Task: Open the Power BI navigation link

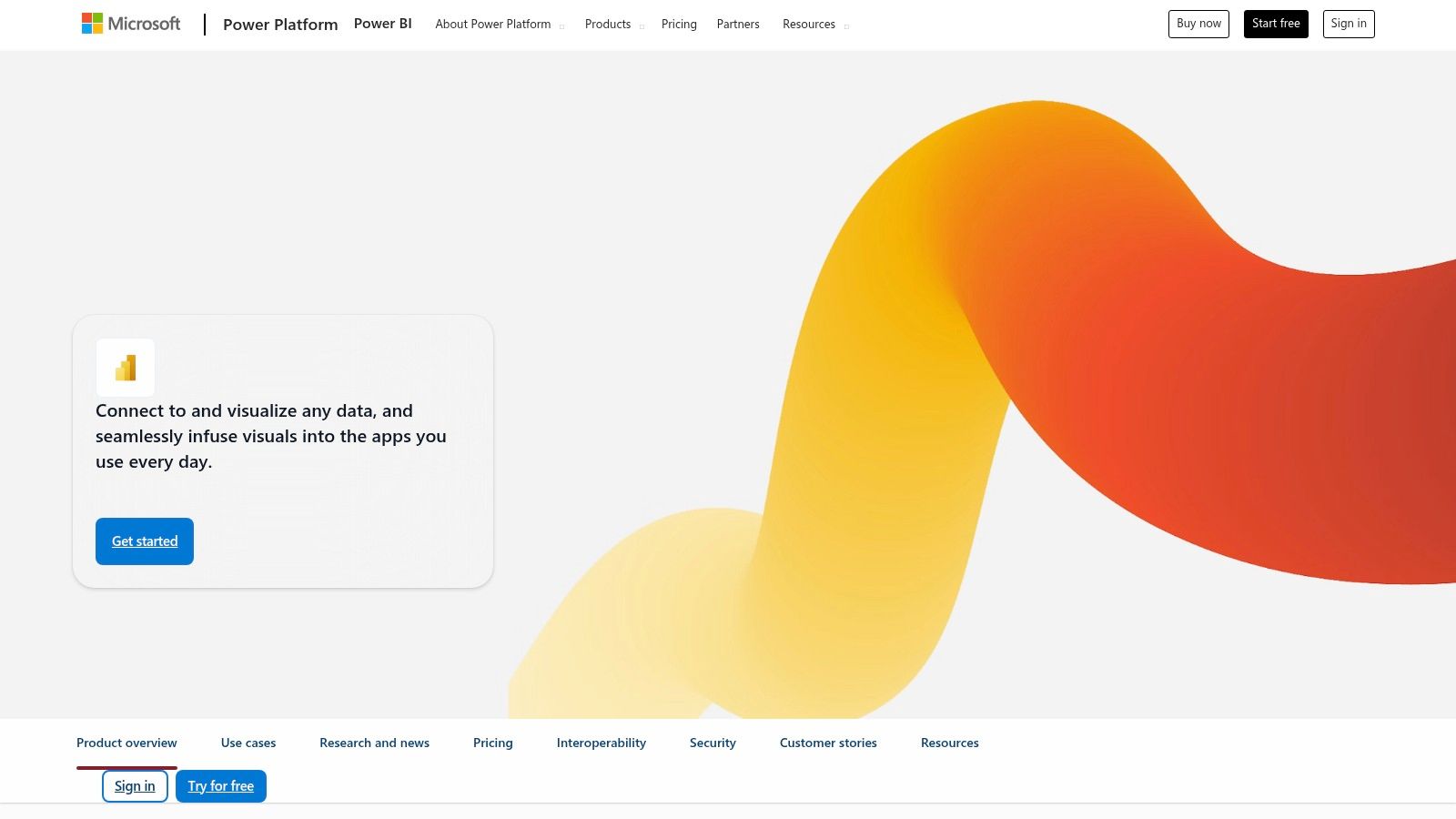Action: [x=382, y=23]
